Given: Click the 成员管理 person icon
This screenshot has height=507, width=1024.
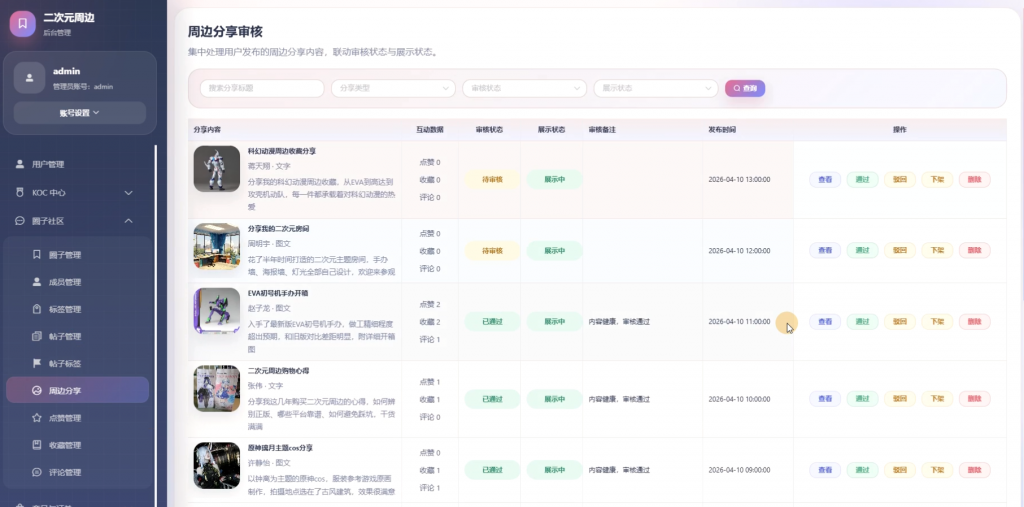Looking at the screenshot, I should coord(37,282).
